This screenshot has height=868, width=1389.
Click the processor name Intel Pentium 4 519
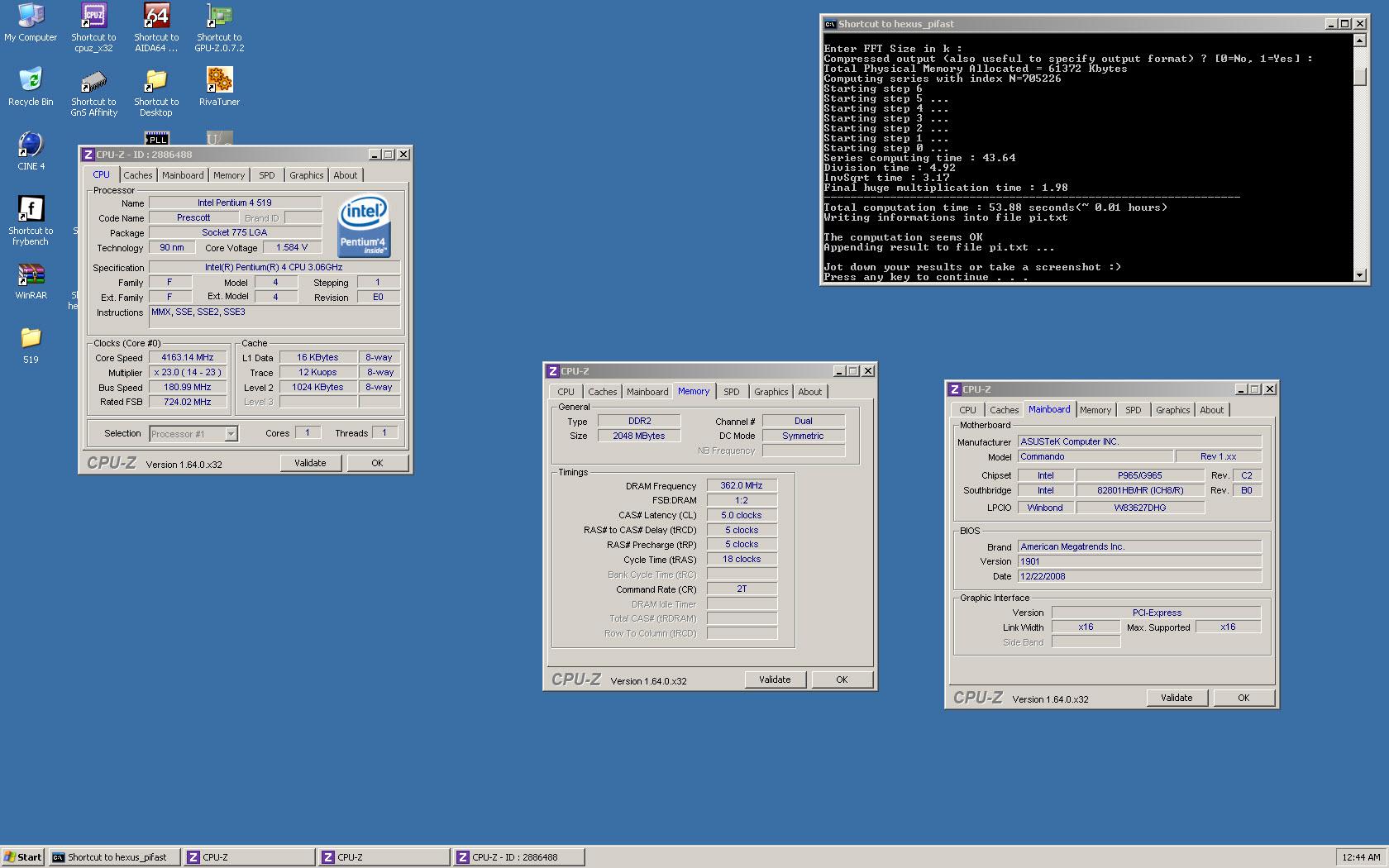(235, 203)
